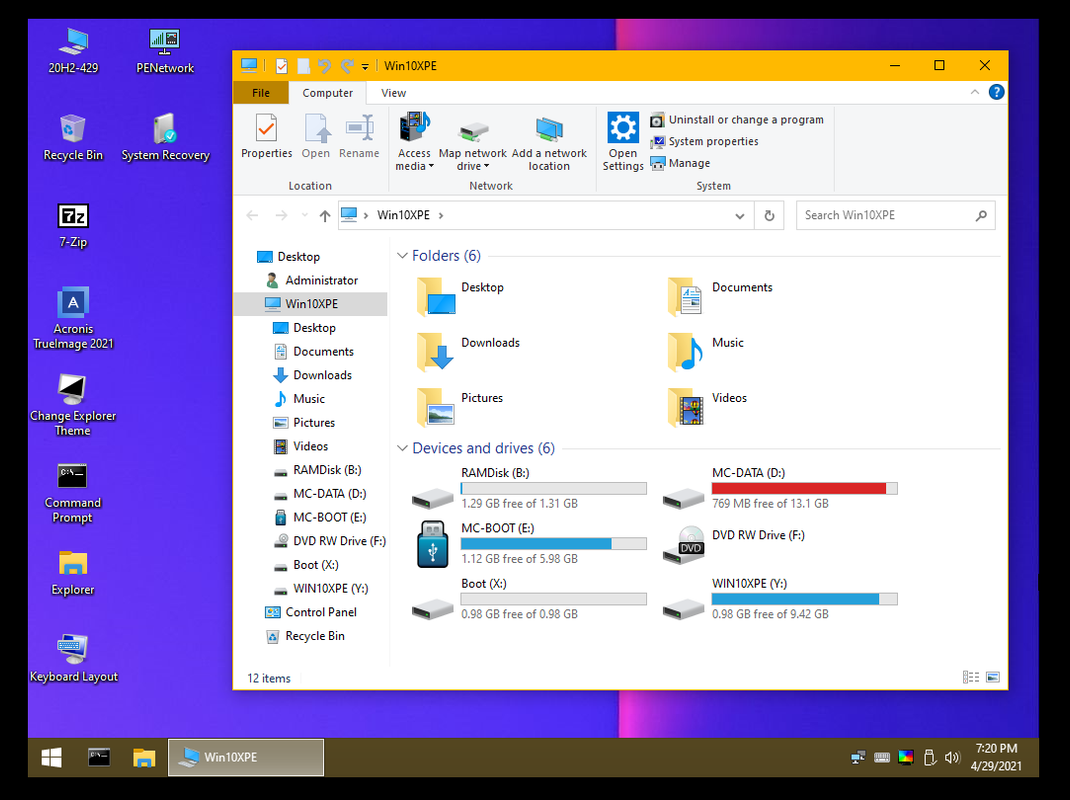Select Command Prompt desktop shortcut
1070x800 pixels.
click(x=72, y=493)
